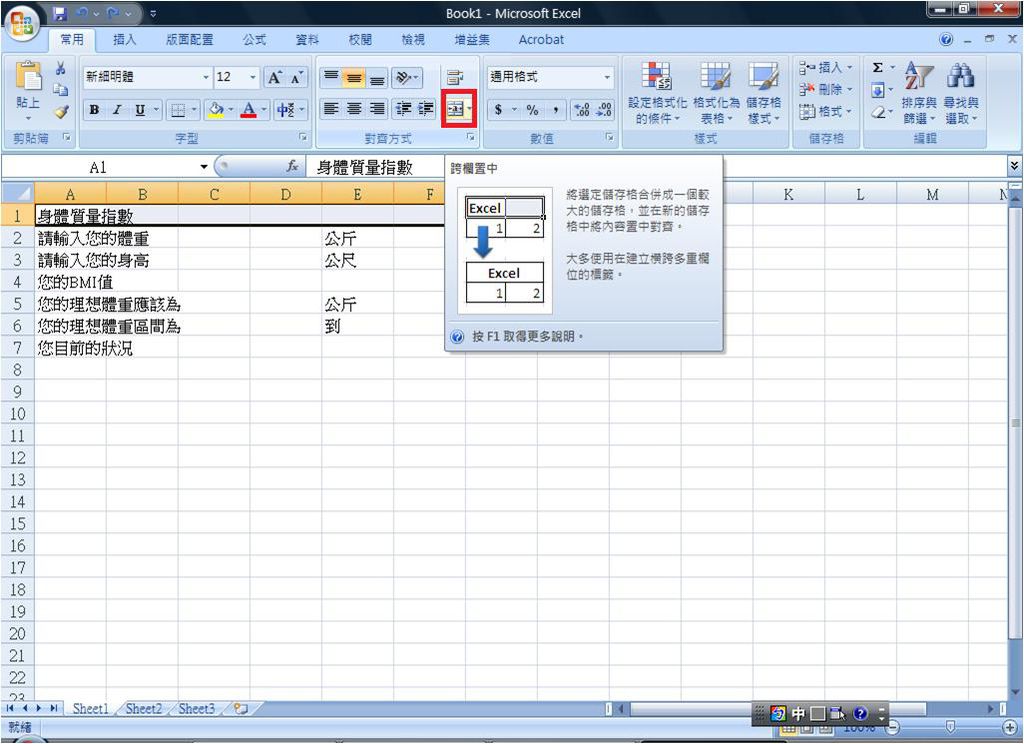Screen dimensions: 1024x744
Task: Open Conditional Formatting (設定格式化的條件)
Action: [x=657, y=93]
